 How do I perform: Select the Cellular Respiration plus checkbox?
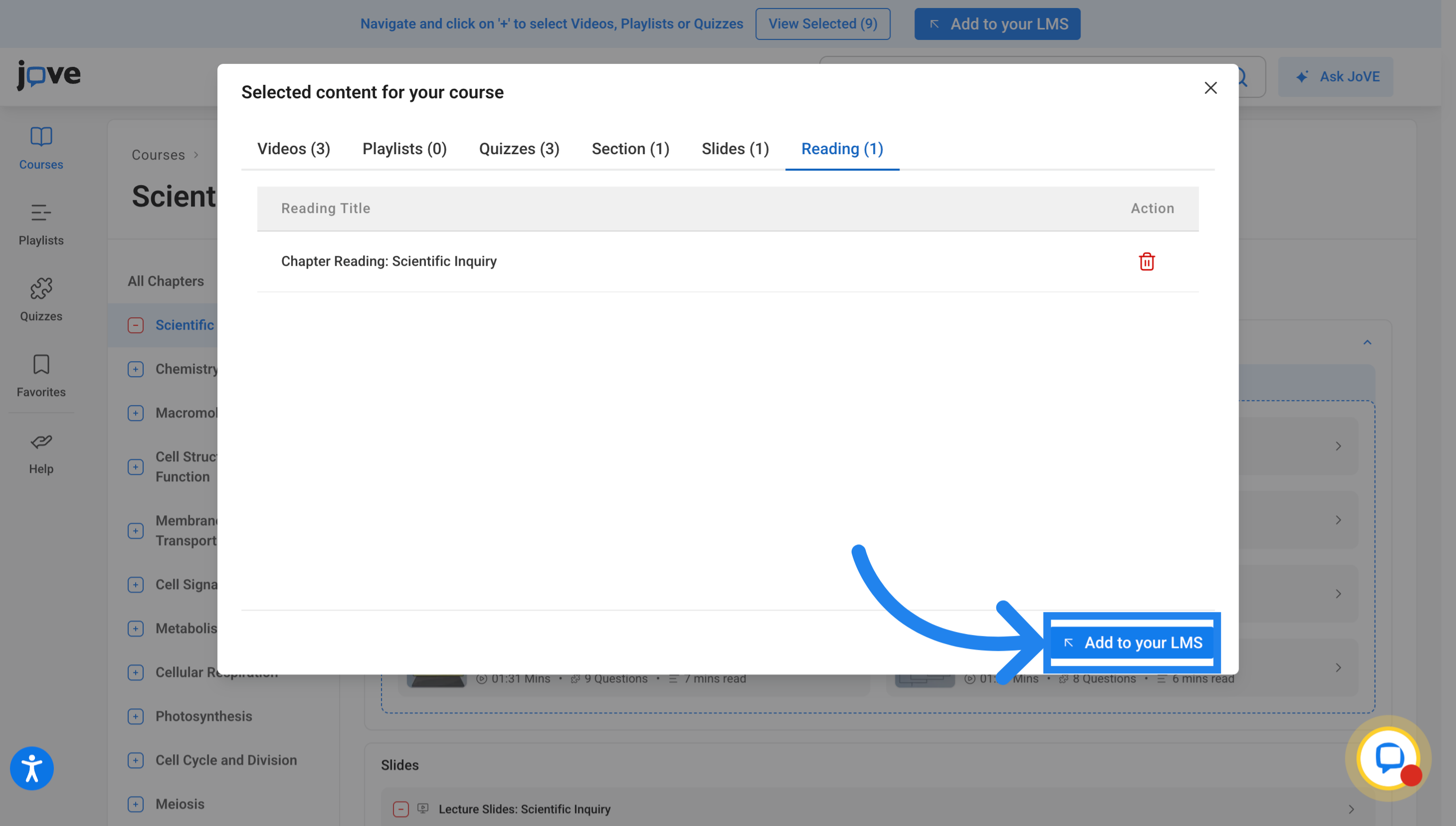[x=136, y=672]
